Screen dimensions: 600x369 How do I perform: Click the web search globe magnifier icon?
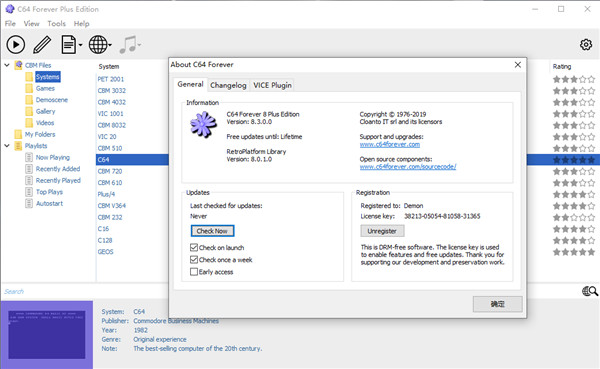pos(590,291)
